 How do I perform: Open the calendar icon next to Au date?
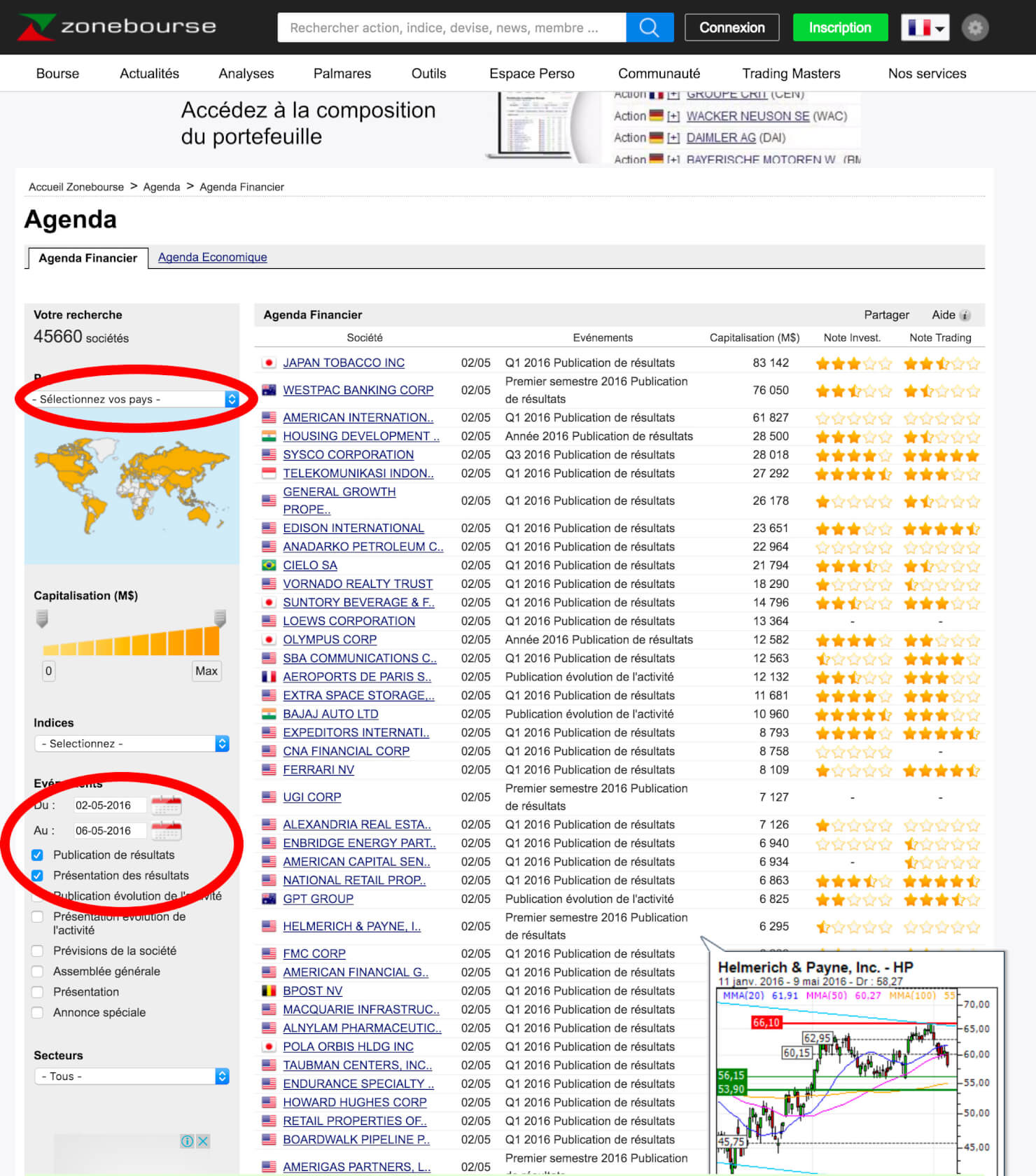point(166,830)
